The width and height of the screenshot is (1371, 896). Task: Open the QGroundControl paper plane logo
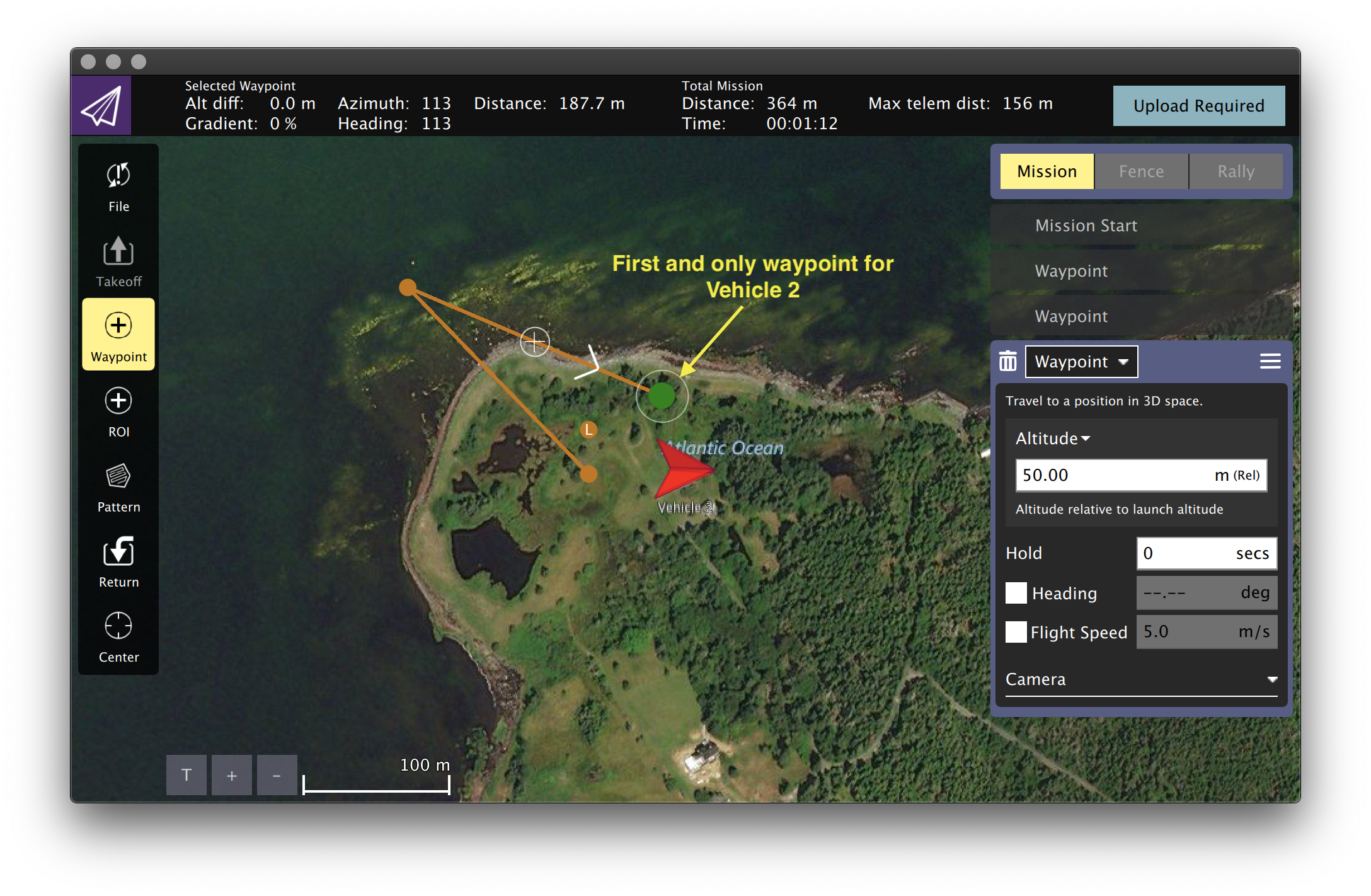click(x=101, y=106)
